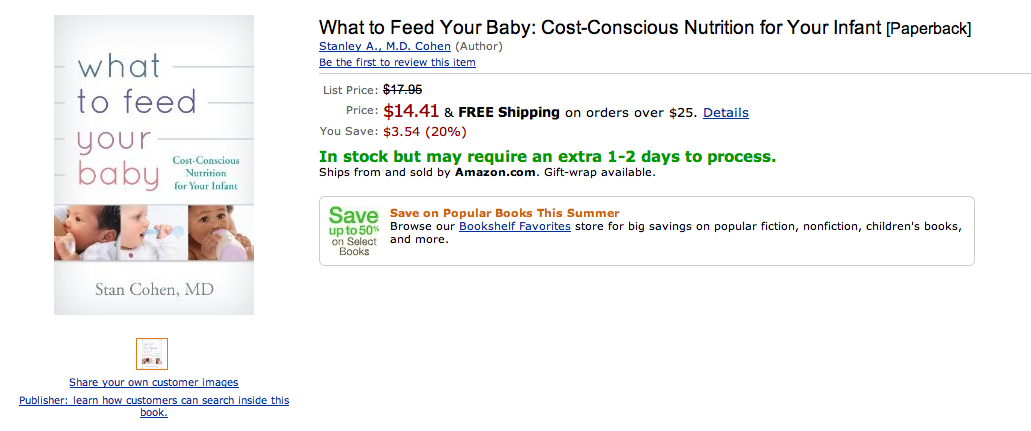Click the red $14.41 price
1031x431 pixels.
[411, 111]
